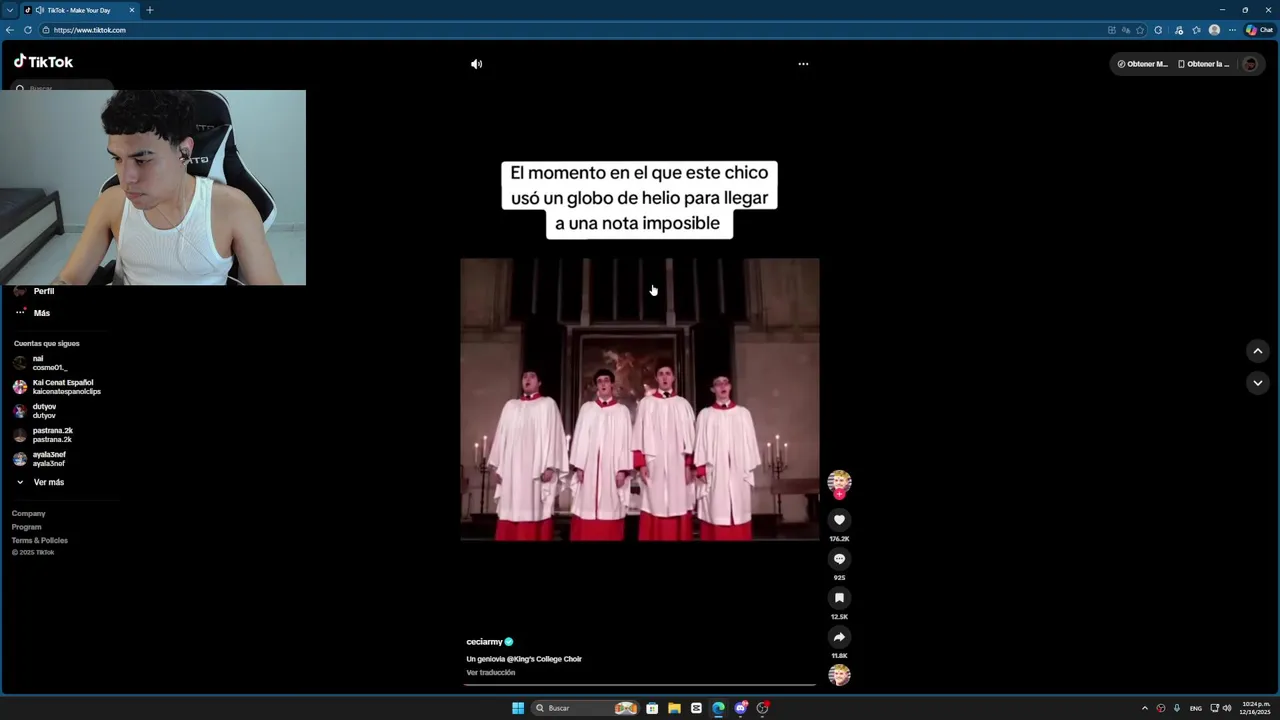Open the browser profile avatar
The image size is (1280, 720).
[x=1215, y=30]
